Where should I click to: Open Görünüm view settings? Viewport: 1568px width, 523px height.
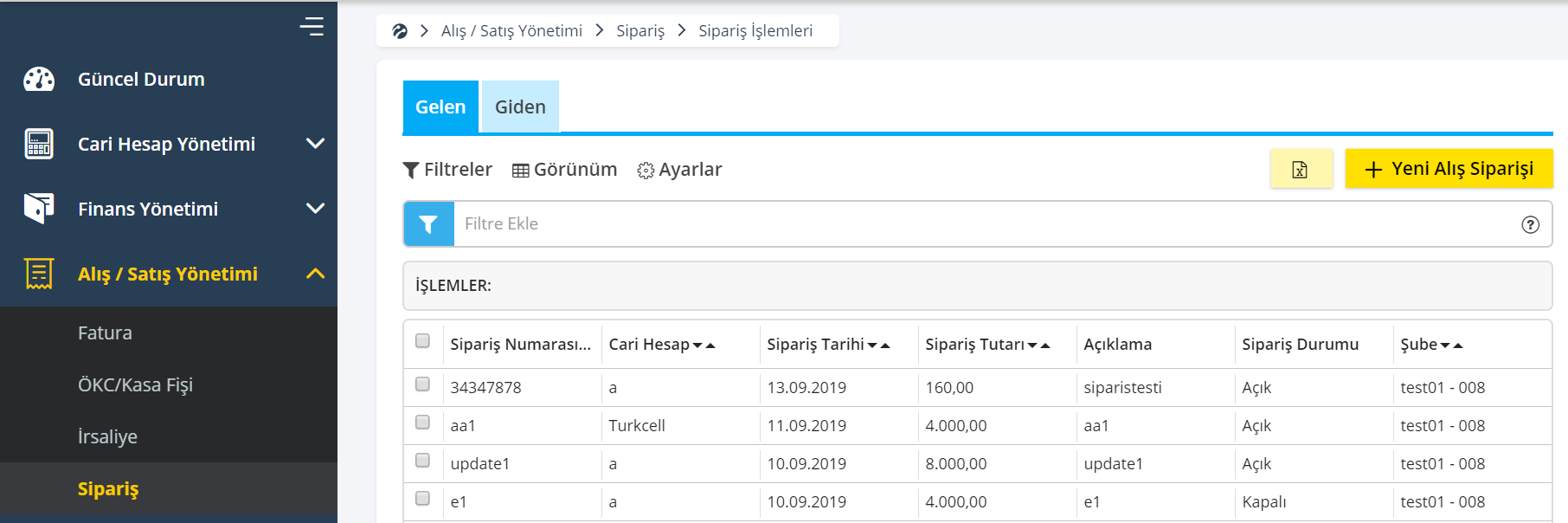coord(565,170)
